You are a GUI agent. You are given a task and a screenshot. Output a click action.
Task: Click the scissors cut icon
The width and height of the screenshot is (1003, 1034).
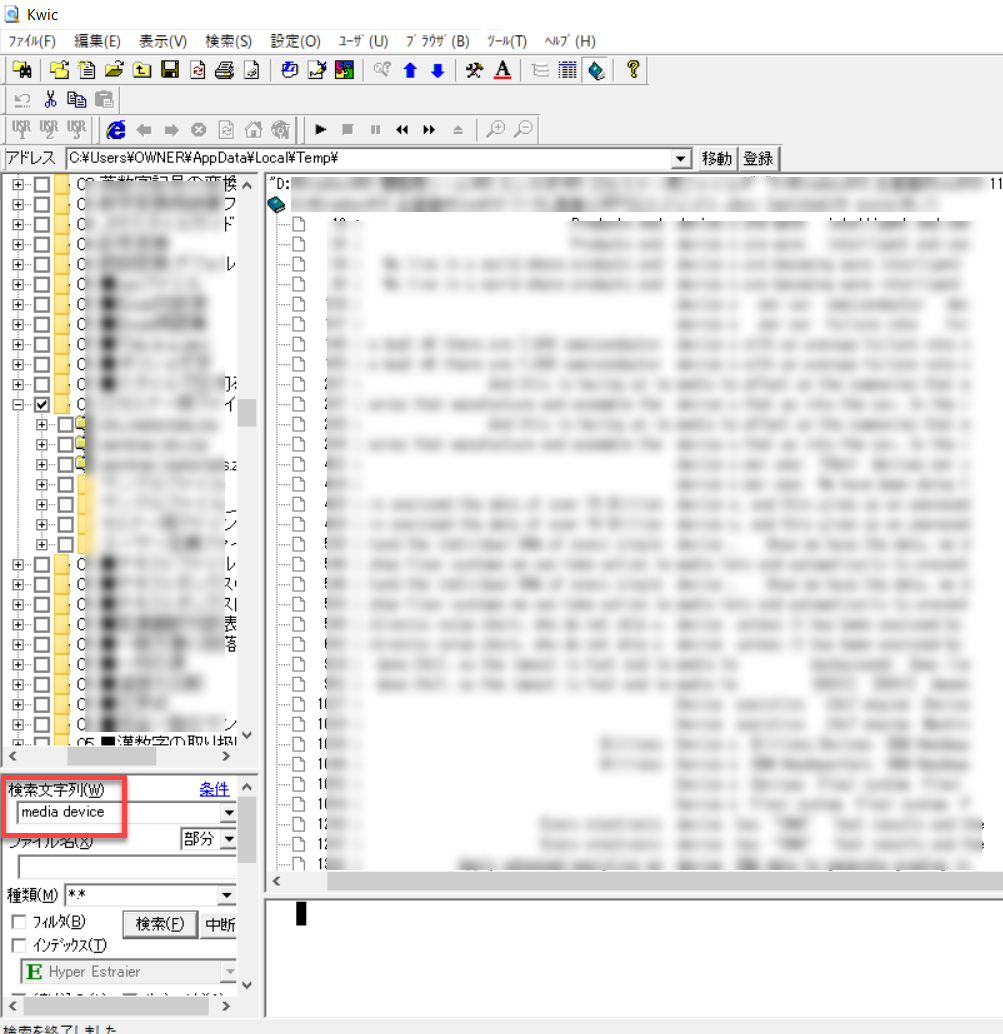pos(50,99)
